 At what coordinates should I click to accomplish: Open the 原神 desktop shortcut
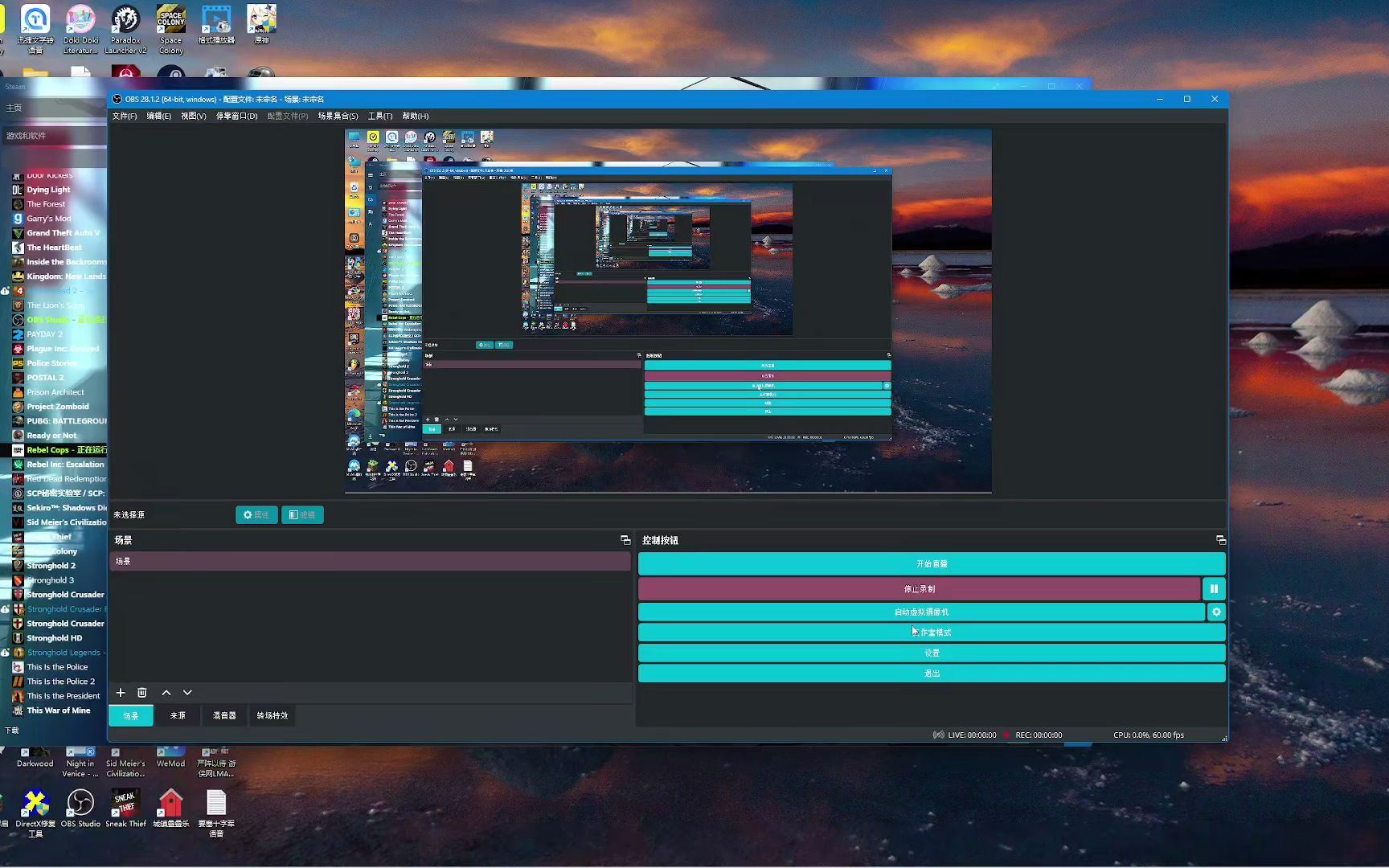261,25
